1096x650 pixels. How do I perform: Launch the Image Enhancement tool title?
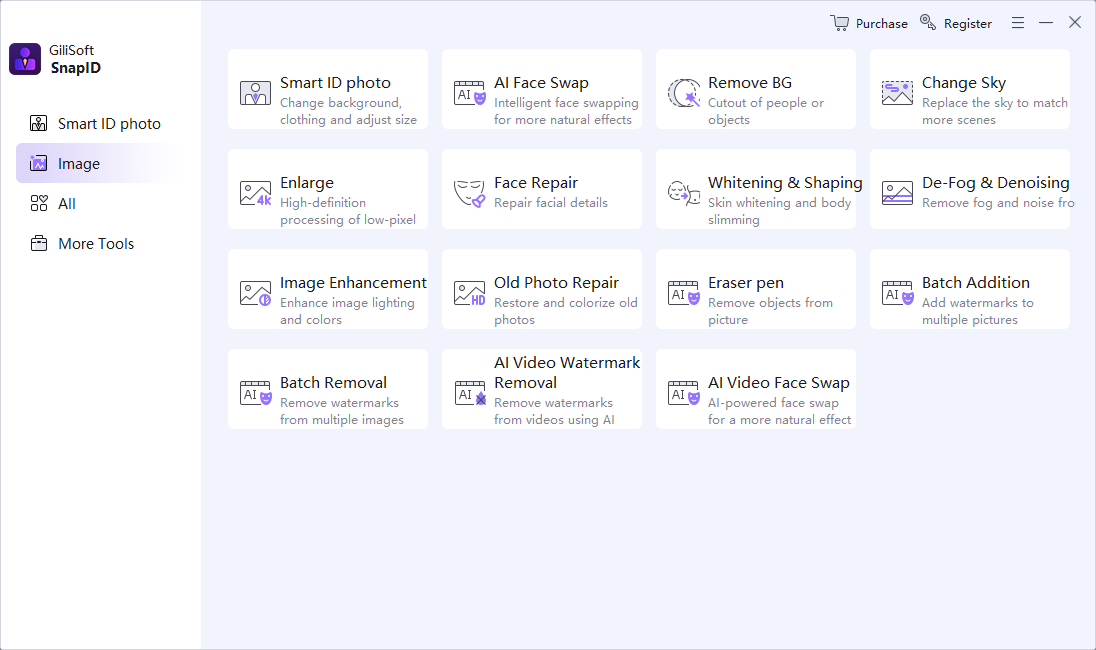(353, 282)
